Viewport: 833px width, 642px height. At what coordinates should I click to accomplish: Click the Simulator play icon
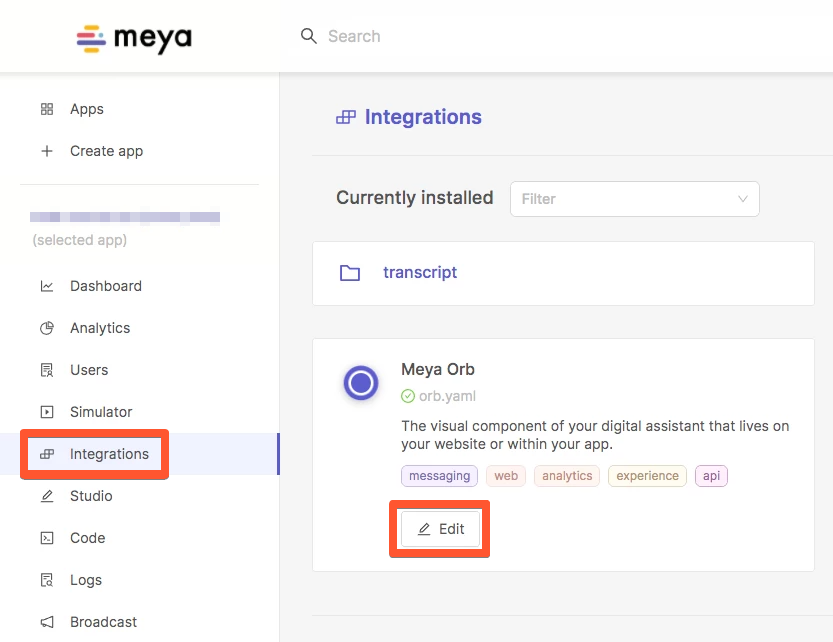click(47, 412)
